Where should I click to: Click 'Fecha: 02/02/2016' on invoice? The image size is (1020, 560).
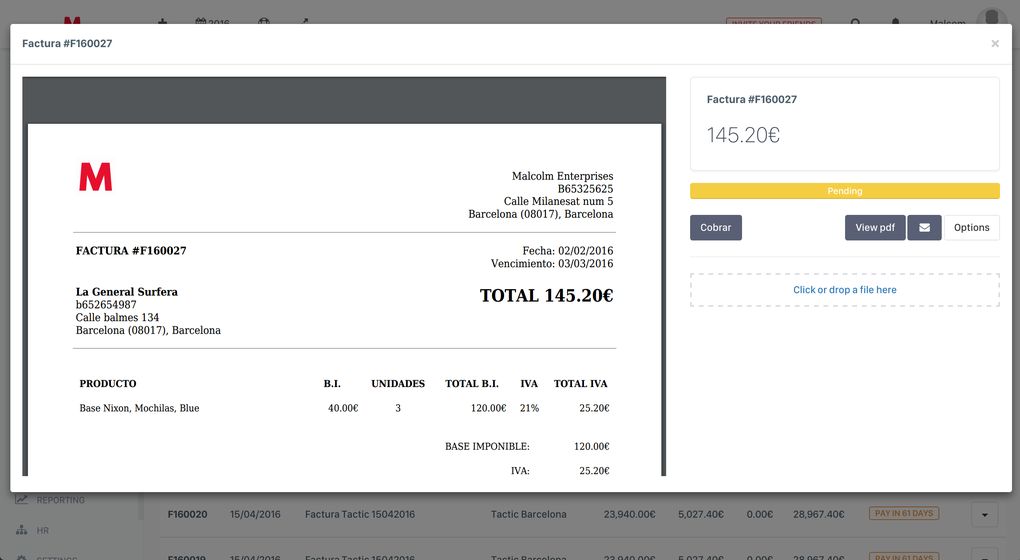[567, 251]
